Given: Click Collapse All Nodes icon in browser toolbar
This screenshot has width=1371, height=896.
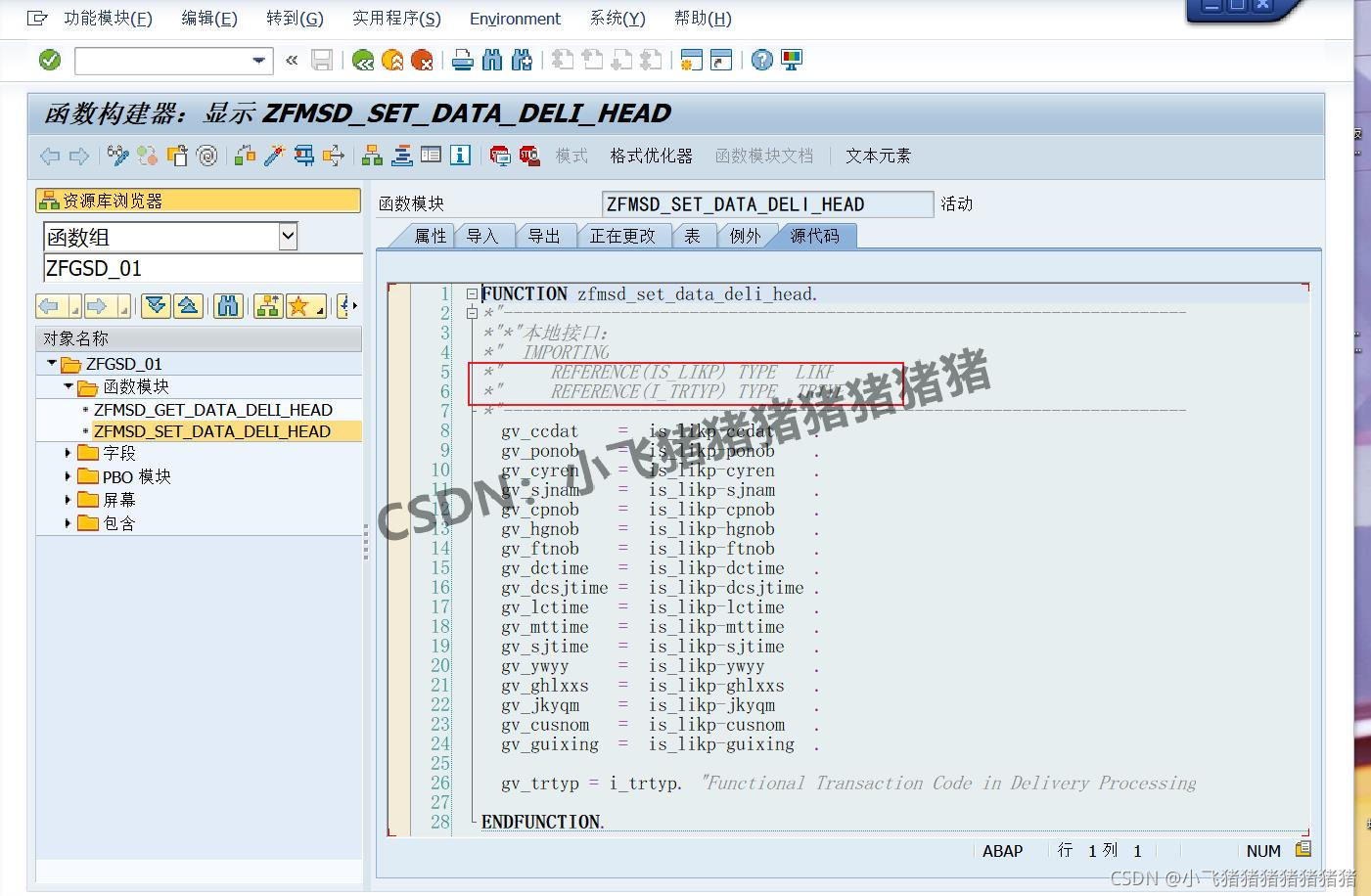Looking at the screenshot, I should tap(188, 306).
